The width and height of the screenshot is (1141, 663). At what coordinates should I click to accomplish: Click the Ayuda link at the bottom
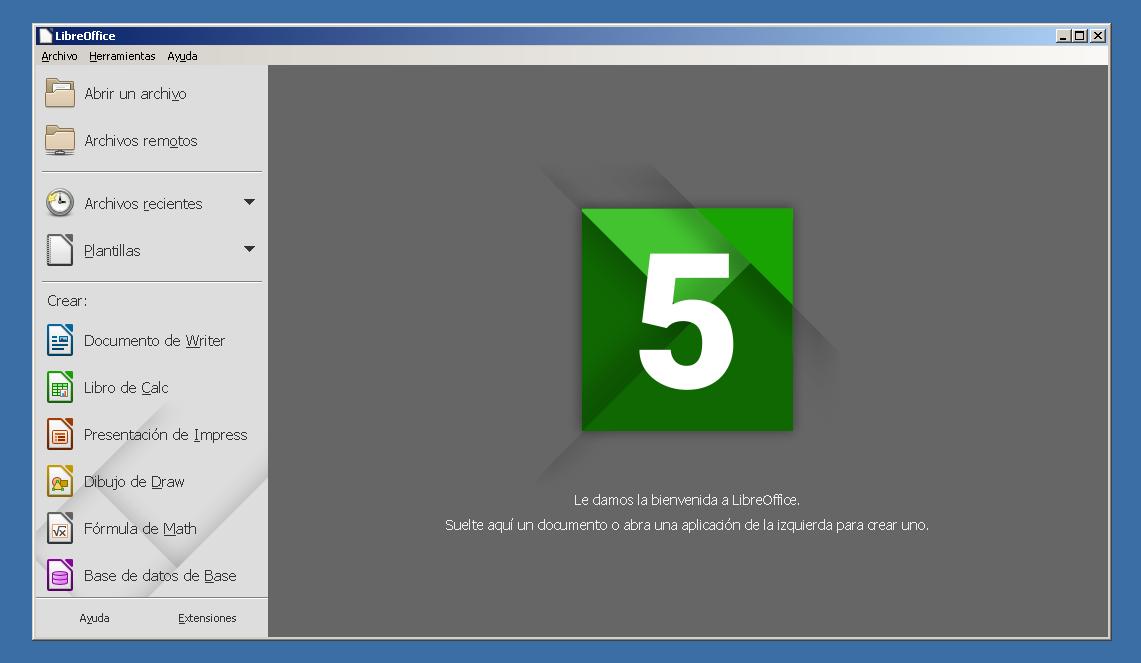click(93, 618)
